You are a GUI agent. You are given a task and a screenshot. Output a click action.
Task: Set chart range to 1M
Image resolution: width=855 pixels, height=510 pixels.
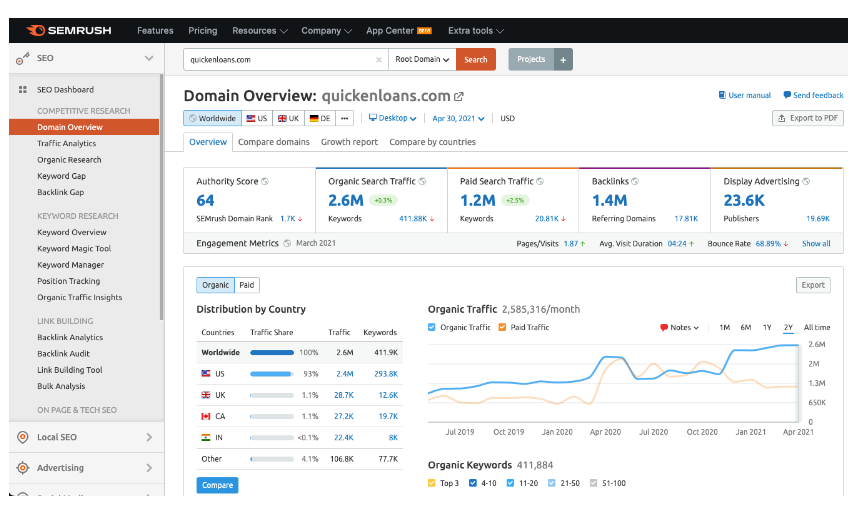pyautogui.click(x=724, y=327)
